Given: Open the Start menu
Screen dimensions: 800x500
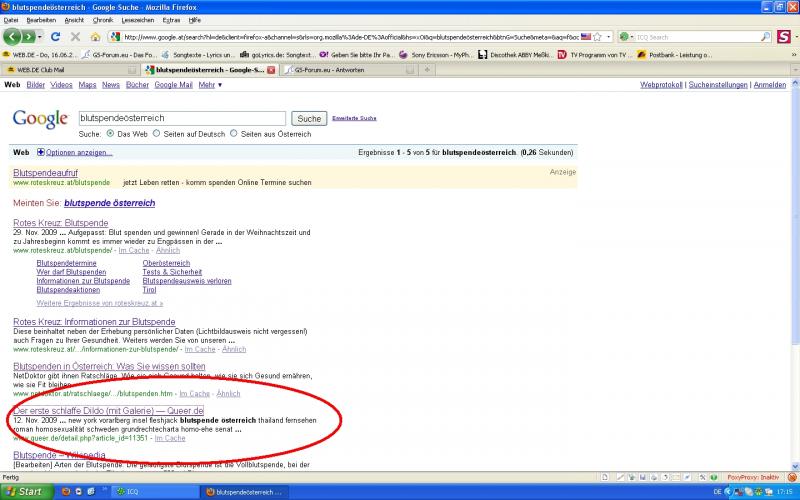Looking at the screenshot, I should [x=27, y=492].
